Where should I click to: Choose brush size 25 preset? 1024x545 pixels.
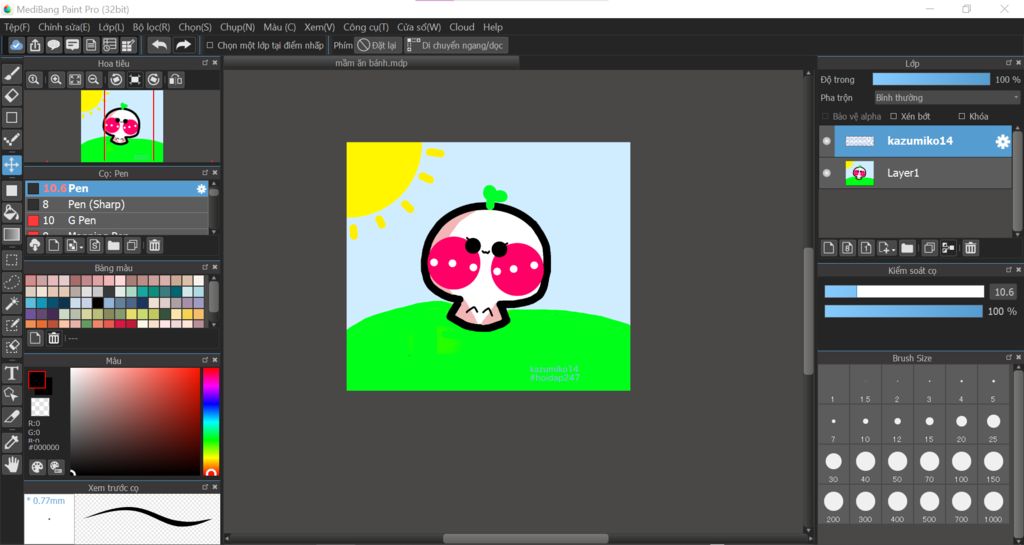tap(993, 425)
